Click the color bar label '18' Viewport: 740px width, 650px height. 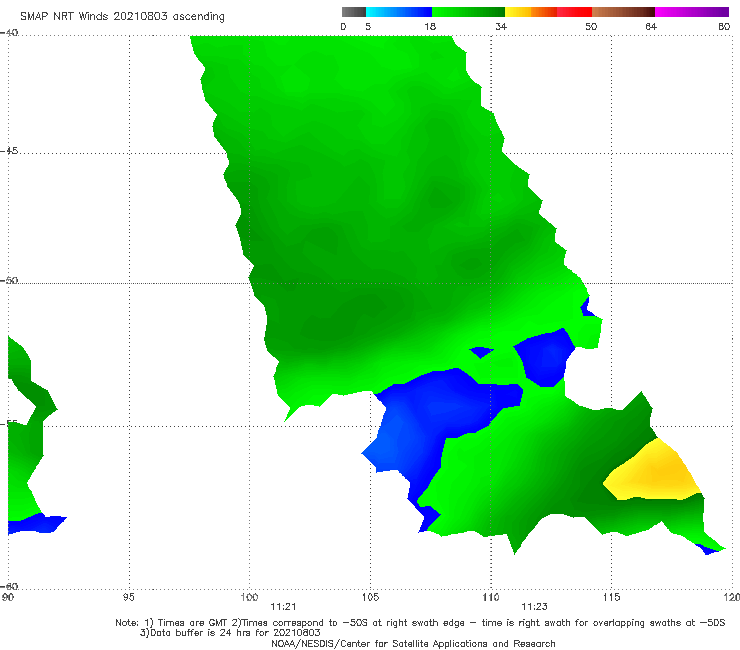430,26
